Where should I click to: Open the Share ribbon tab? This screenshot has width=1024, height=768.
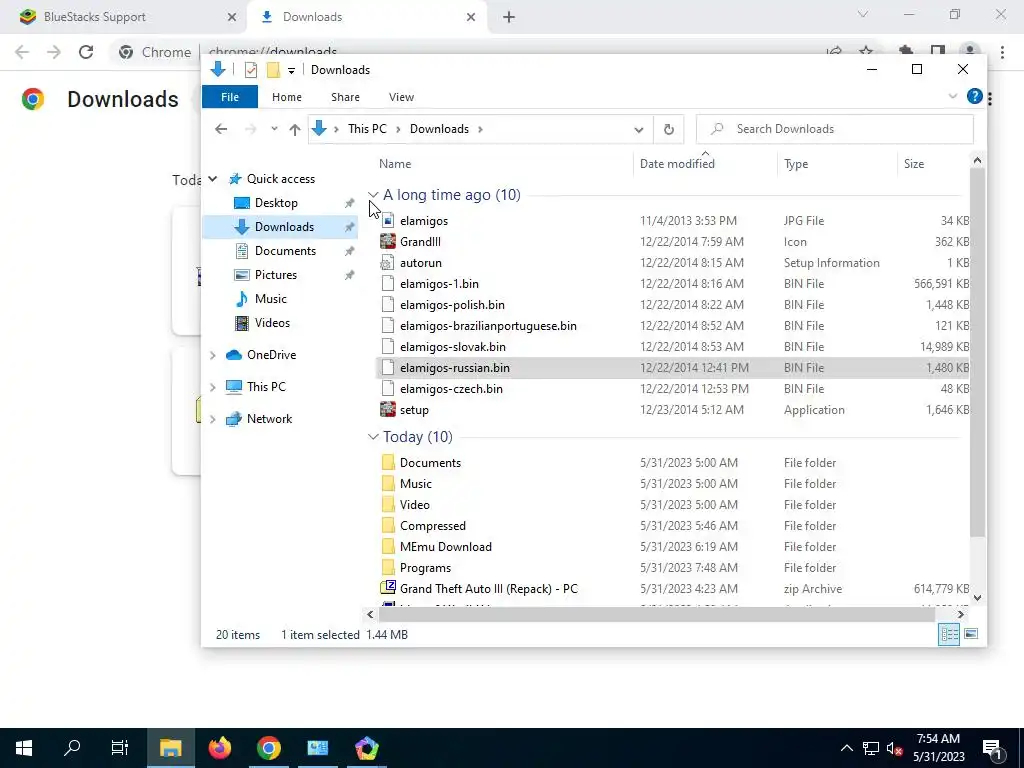click(345, 97)
